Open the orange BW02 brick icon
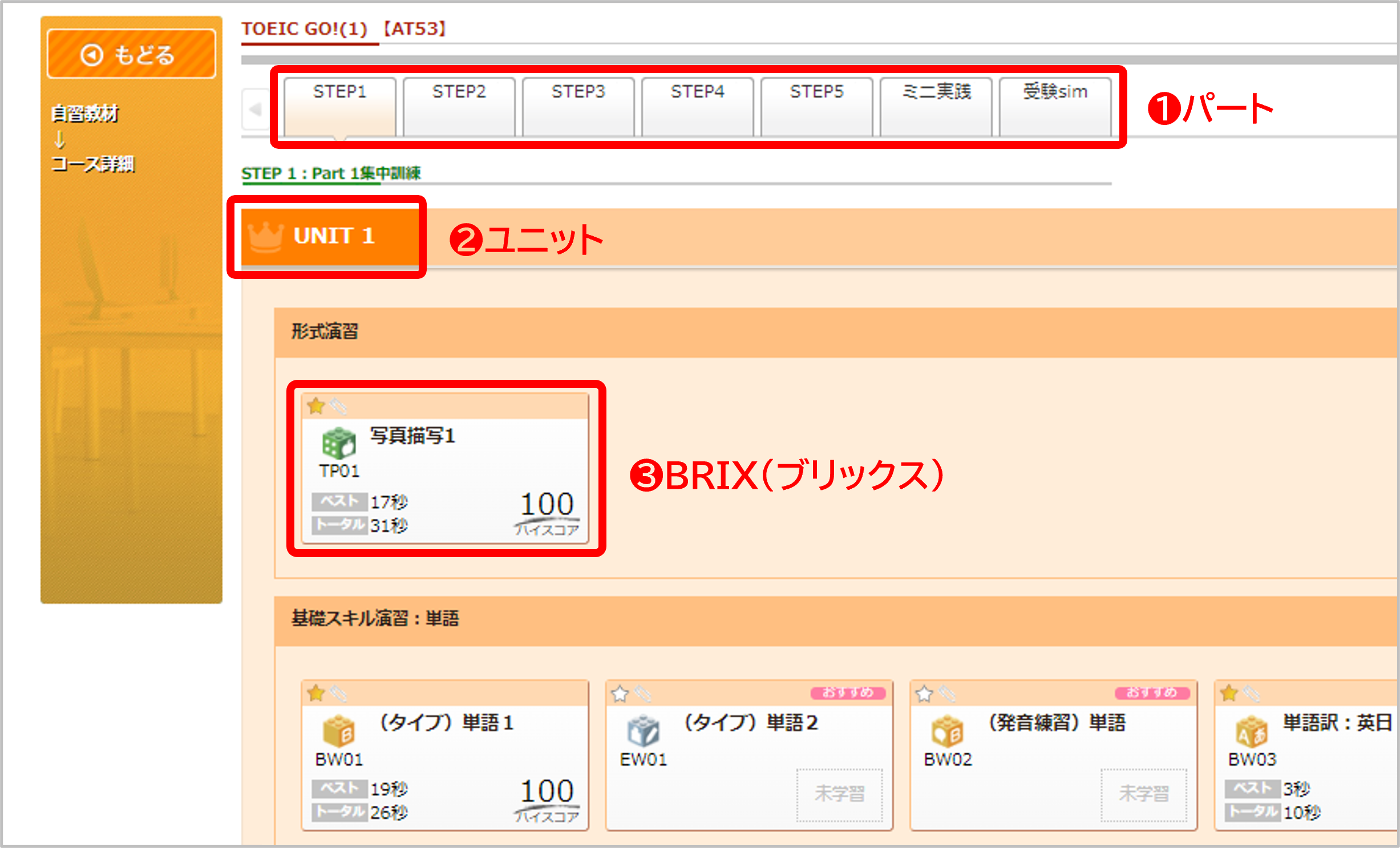 pyautogui.click(x=948, y=731)
